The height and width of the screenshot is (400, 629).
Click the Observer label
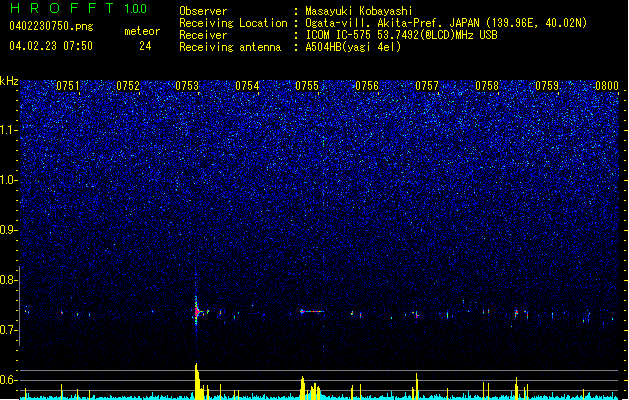tap(203, 11)
